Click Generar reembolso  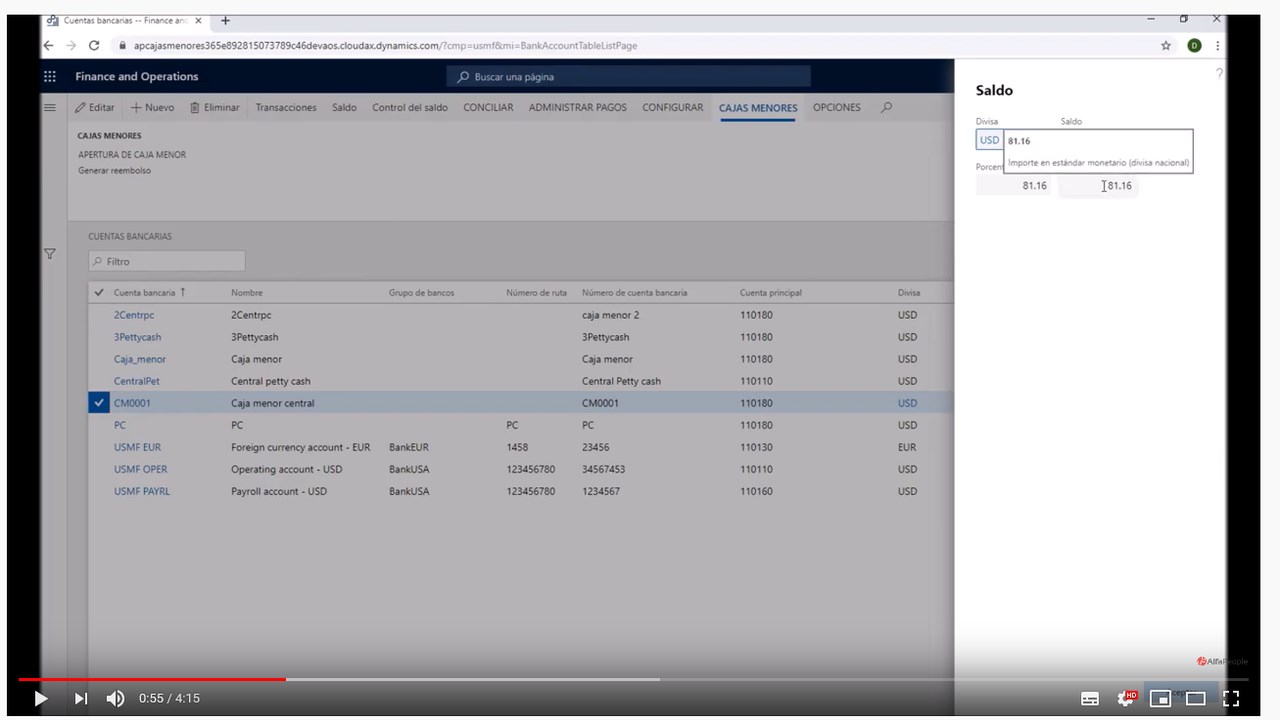(114, 171)
